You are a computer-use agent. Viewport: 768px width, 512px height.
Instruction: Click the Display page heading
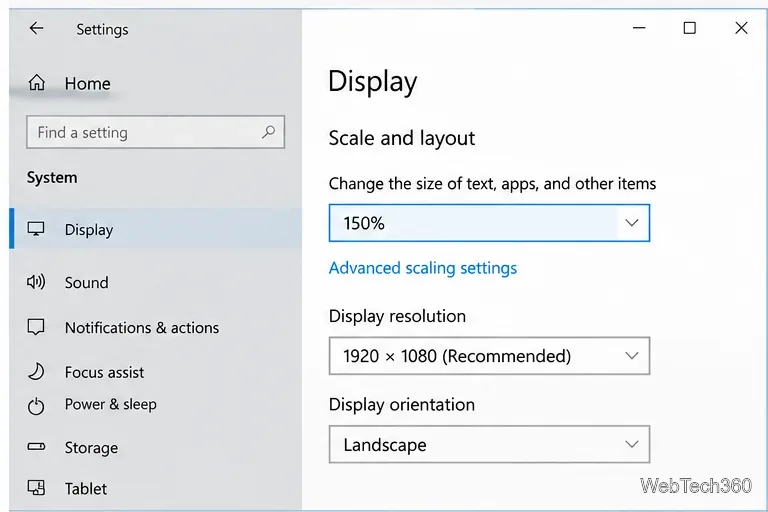click(373, 82)
